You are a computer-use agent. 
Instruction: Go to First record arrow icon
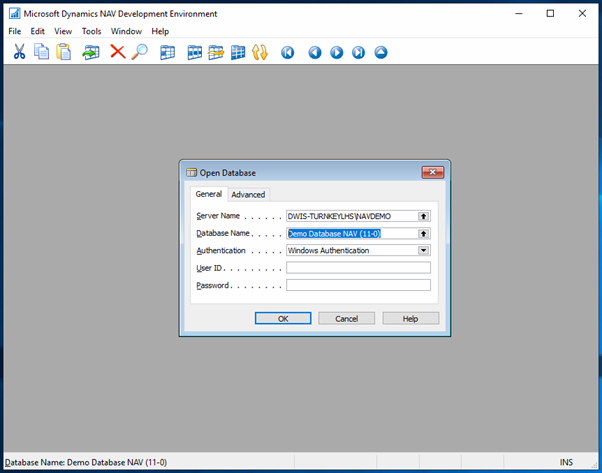[x=288, y=52]
